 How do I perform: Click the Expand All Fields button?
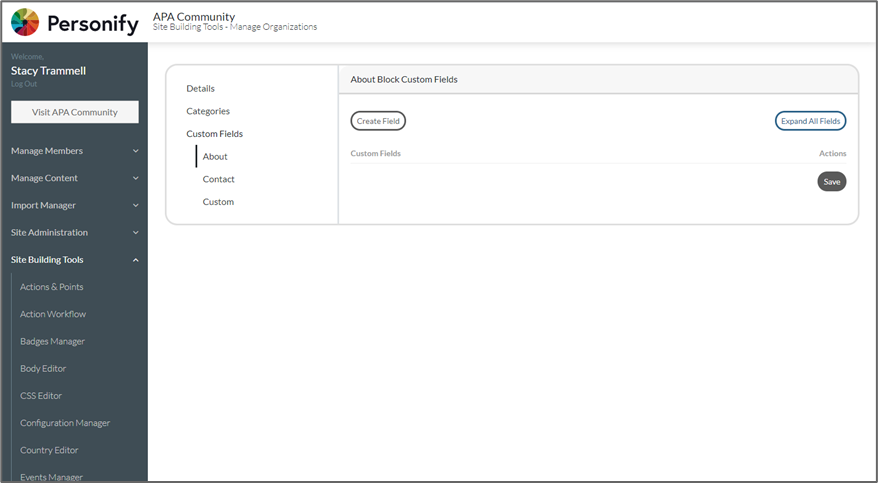pyautogui.click(x=810, y=121)
